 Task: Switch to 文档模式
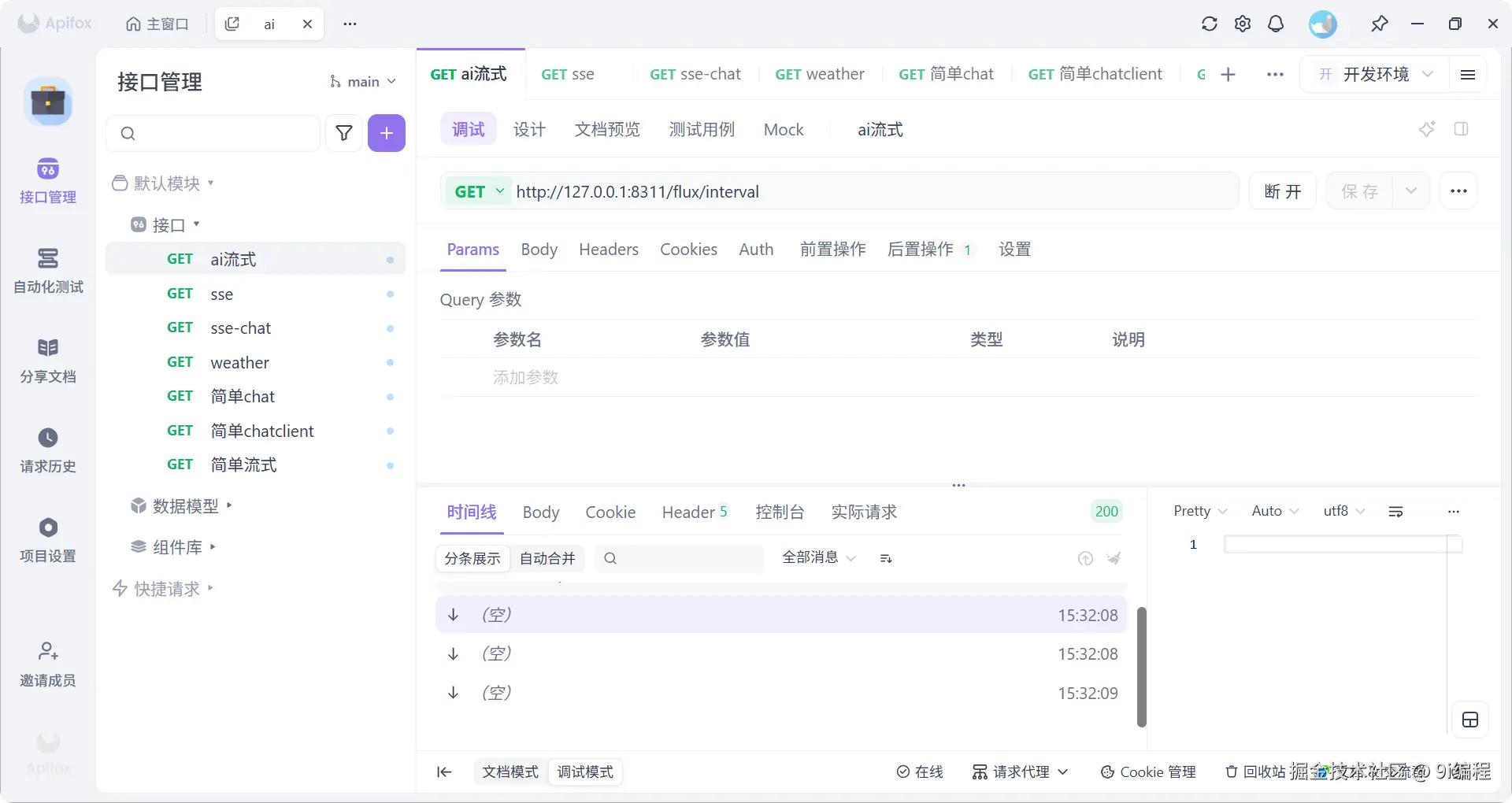(510, 772)
